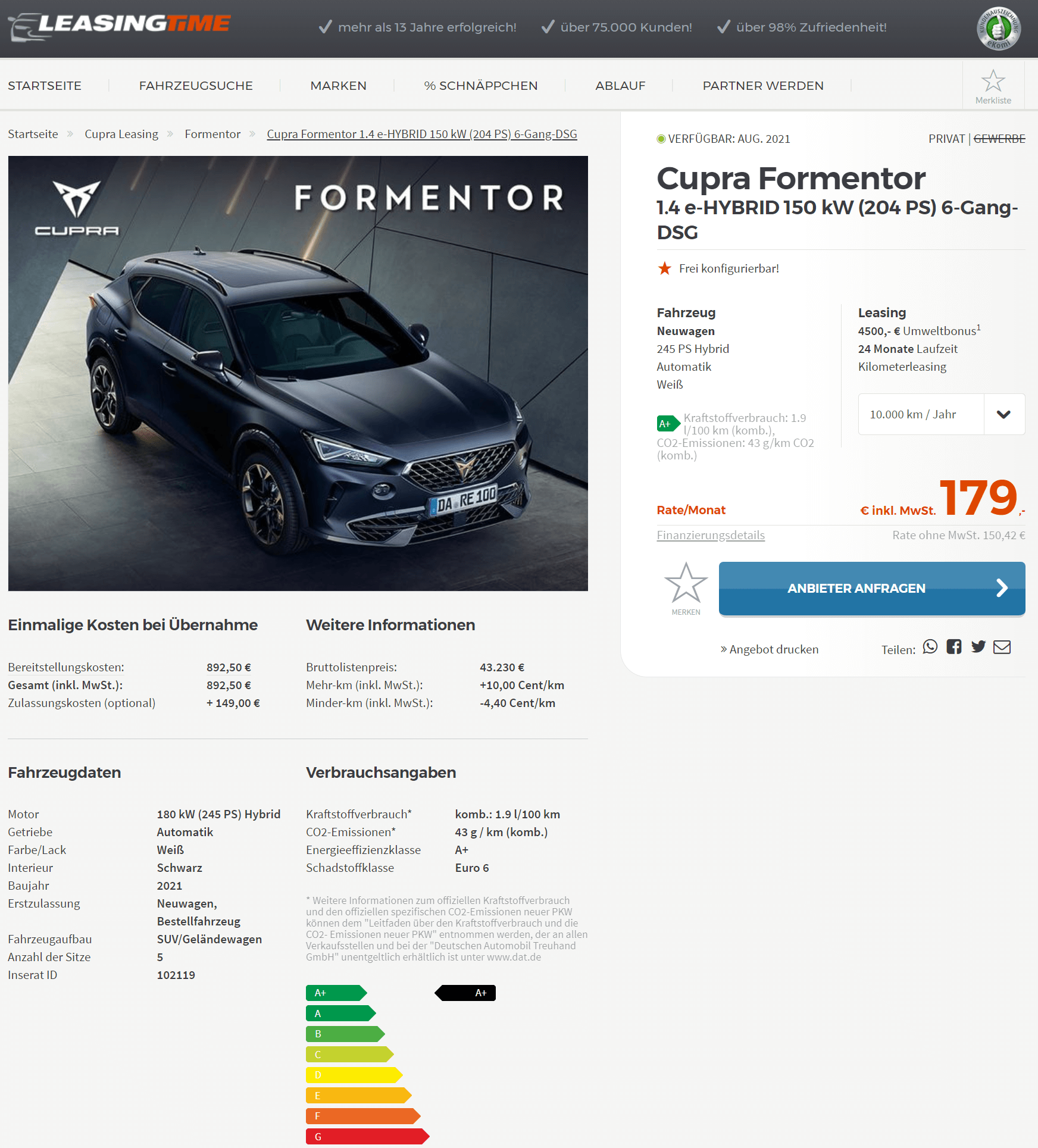Image resolution: width=1038 pixels, height=1148 pixels.
Task: Open the 10.000 km / Jahr dropdown
Action: pos(941,414)
